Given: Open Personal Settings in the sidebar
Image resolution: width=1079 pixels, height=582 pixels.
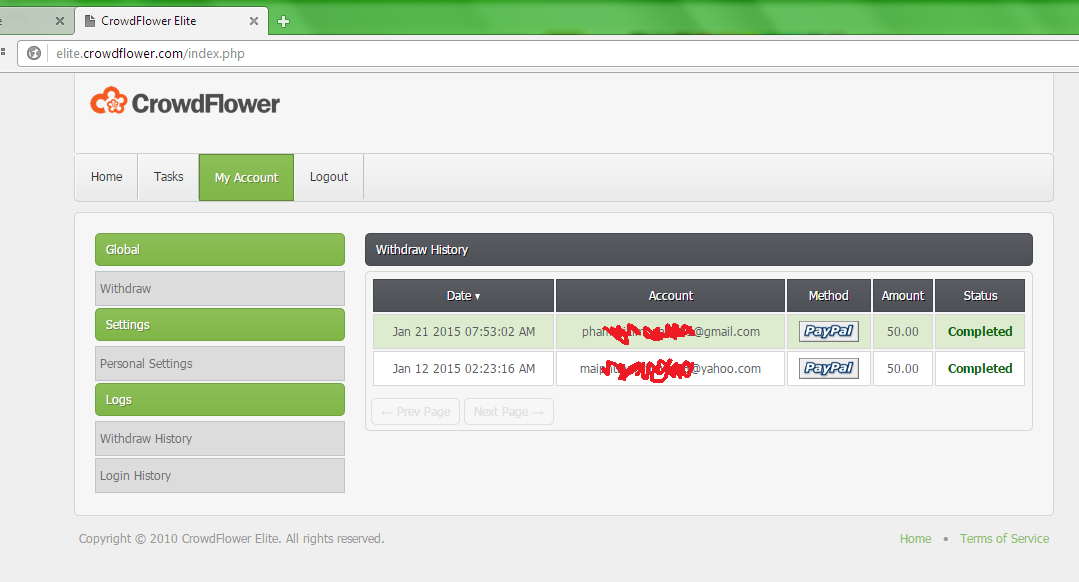Looking at the screenshot, I should (x=220, y=363).
